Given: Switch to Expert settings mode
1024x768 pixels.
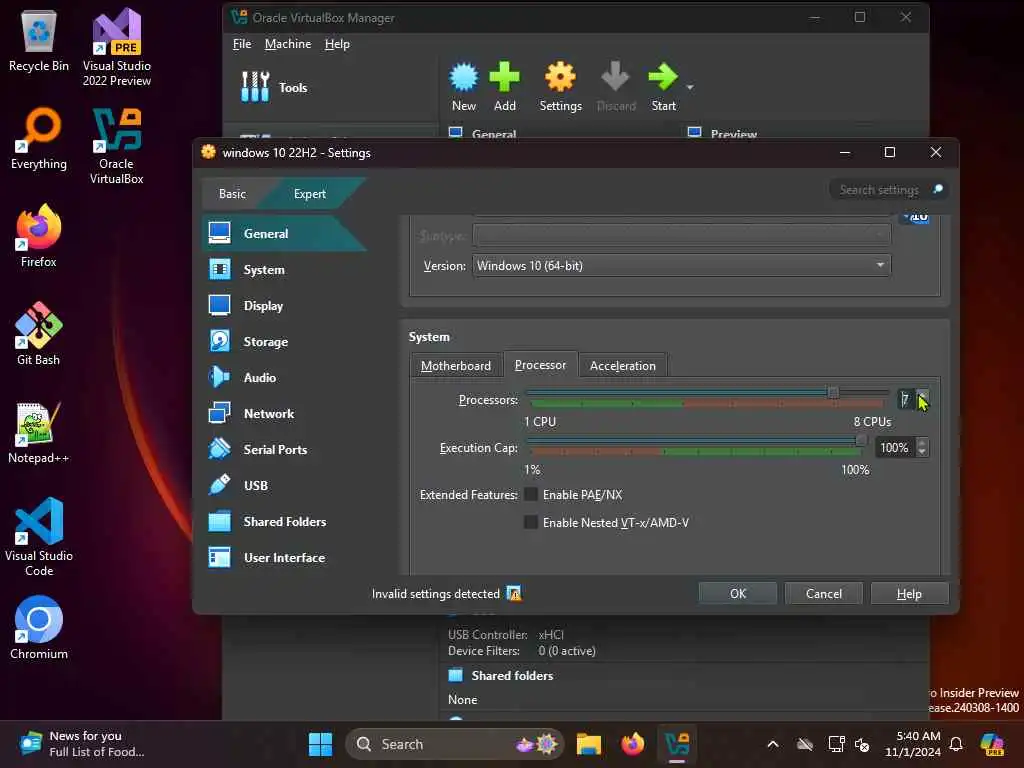Looking at the screenshot, I should [310, 193].
